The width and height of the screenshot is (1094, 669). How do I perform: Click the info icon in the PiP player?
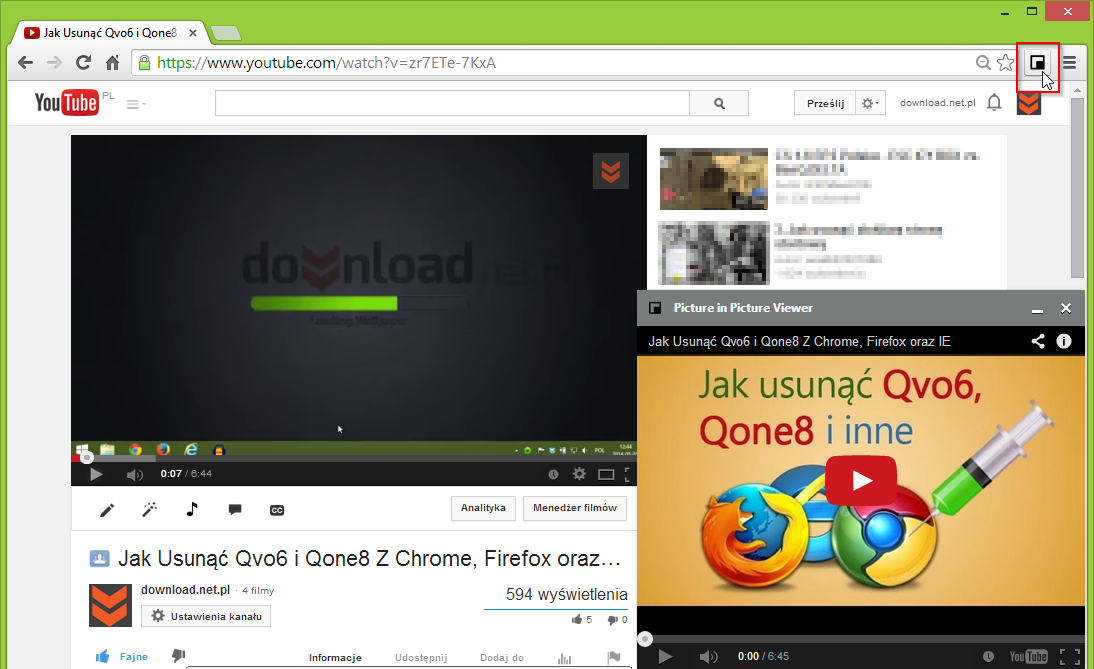pyautogui.click(x=1064, y=341)
